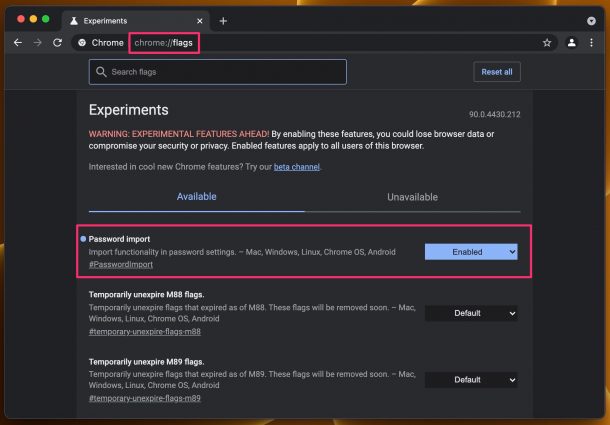Viewport: 610px width, 425px height.
Task: Switch to the Unavailable tab
Action: [412, 197]
